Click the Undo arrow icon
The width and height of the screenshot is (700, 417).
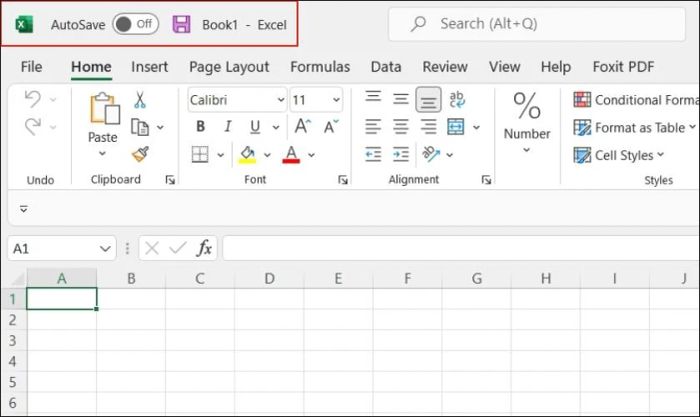[x=32, y=99]
